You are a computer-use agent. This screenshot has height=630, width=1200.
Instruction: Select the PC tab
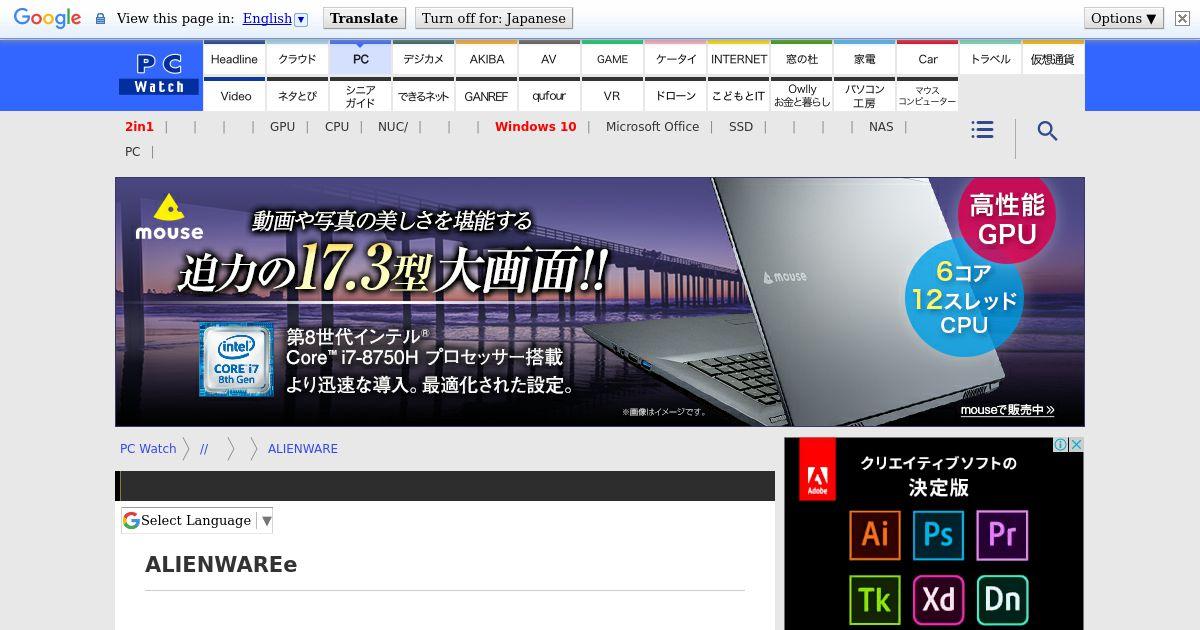coord(360,59)
